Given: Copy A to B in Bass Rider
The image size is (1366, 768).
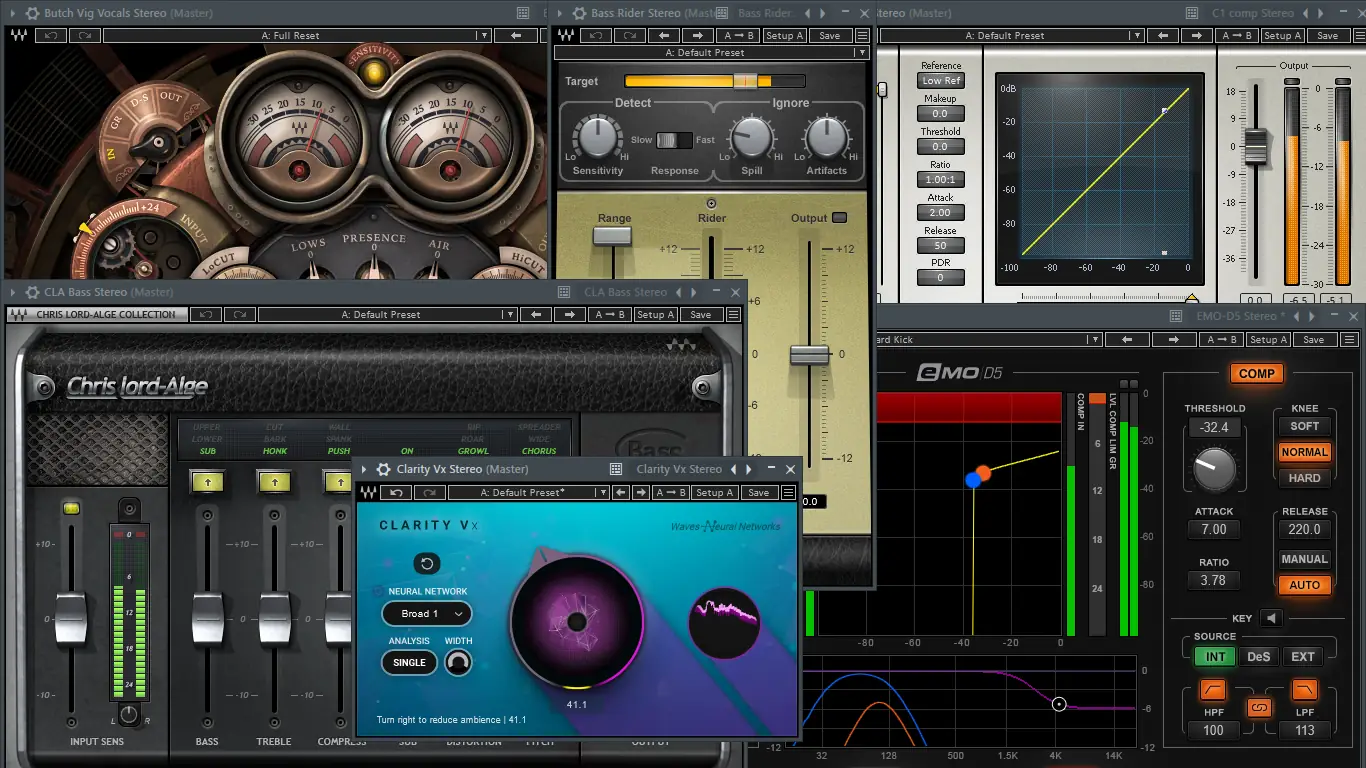Looking at the screenshot, I should click(x=736, y=35).
